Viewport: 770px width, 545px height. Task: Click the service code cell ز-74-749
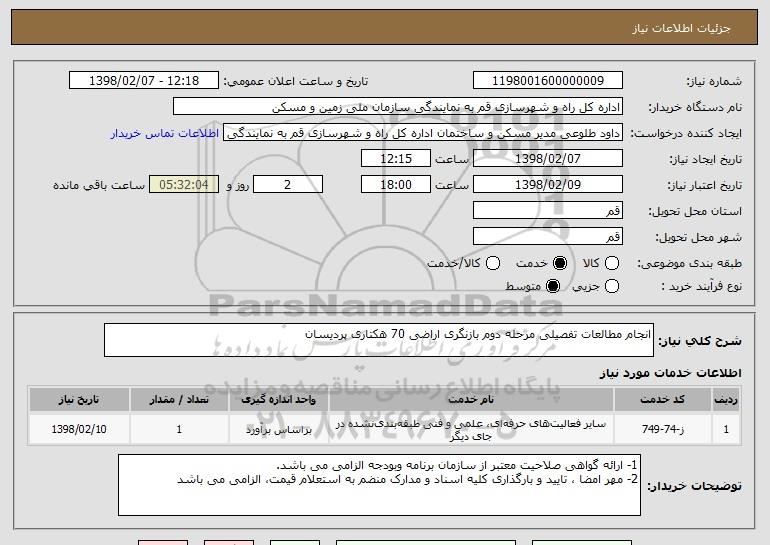click(662, 430)
